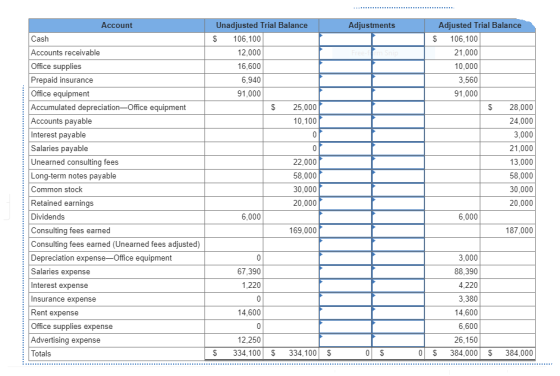Click Office equipment debit adjustment field
Viewport: 560px width, 376px height.
pos(345,94)
